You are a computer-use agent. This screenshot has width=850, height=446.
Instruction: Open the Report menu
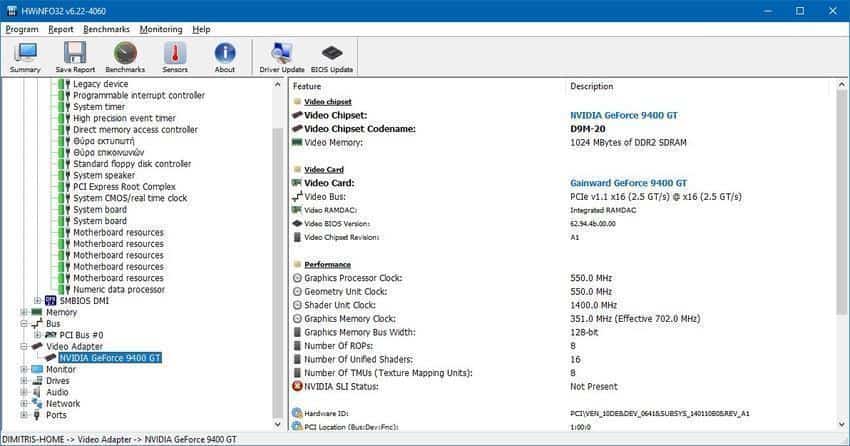[x=61, y=29]
